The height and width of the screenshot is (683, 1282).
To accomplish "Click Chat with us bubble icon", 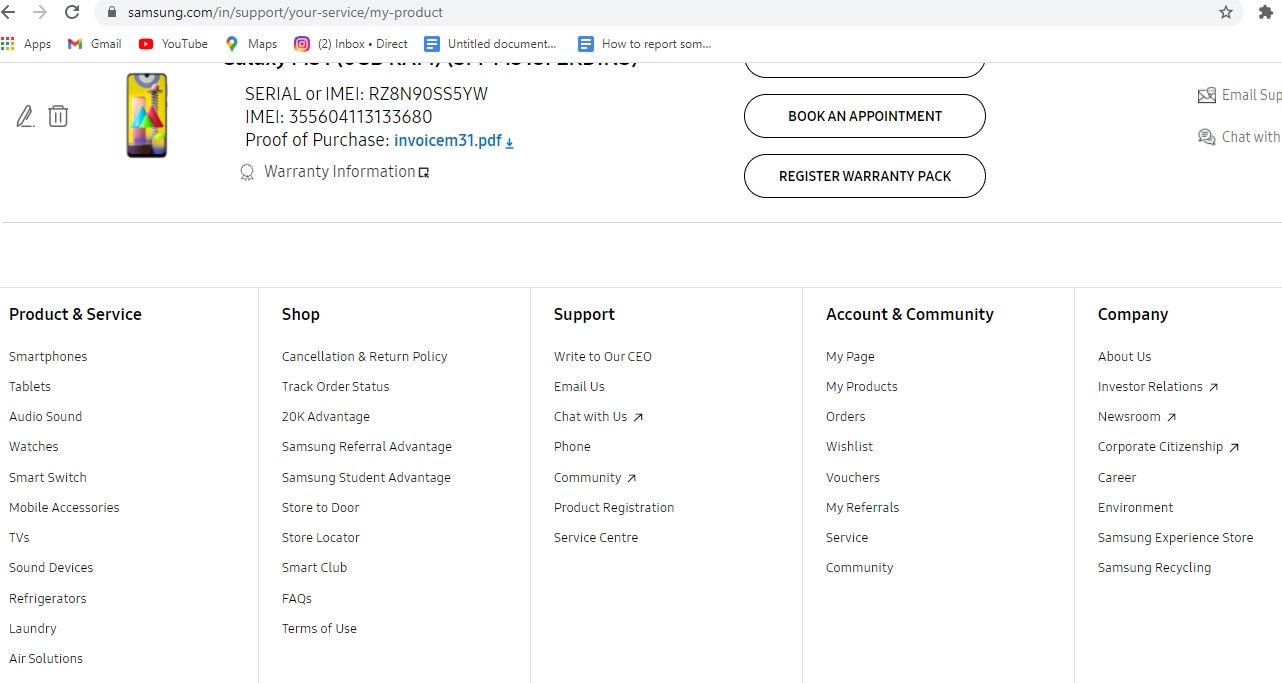I will 1207,137.
